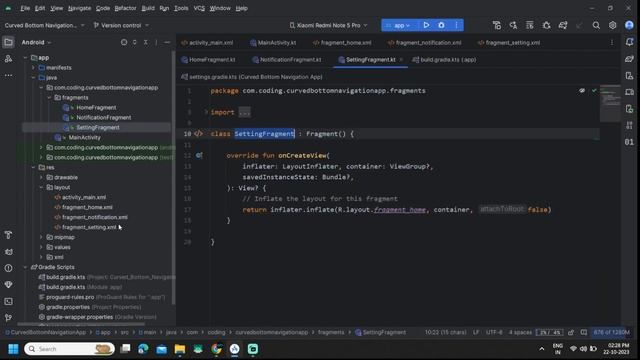640x360 pixels.
Task: Toggle the reader mode eye icon
Action: [x=582, y=91]
